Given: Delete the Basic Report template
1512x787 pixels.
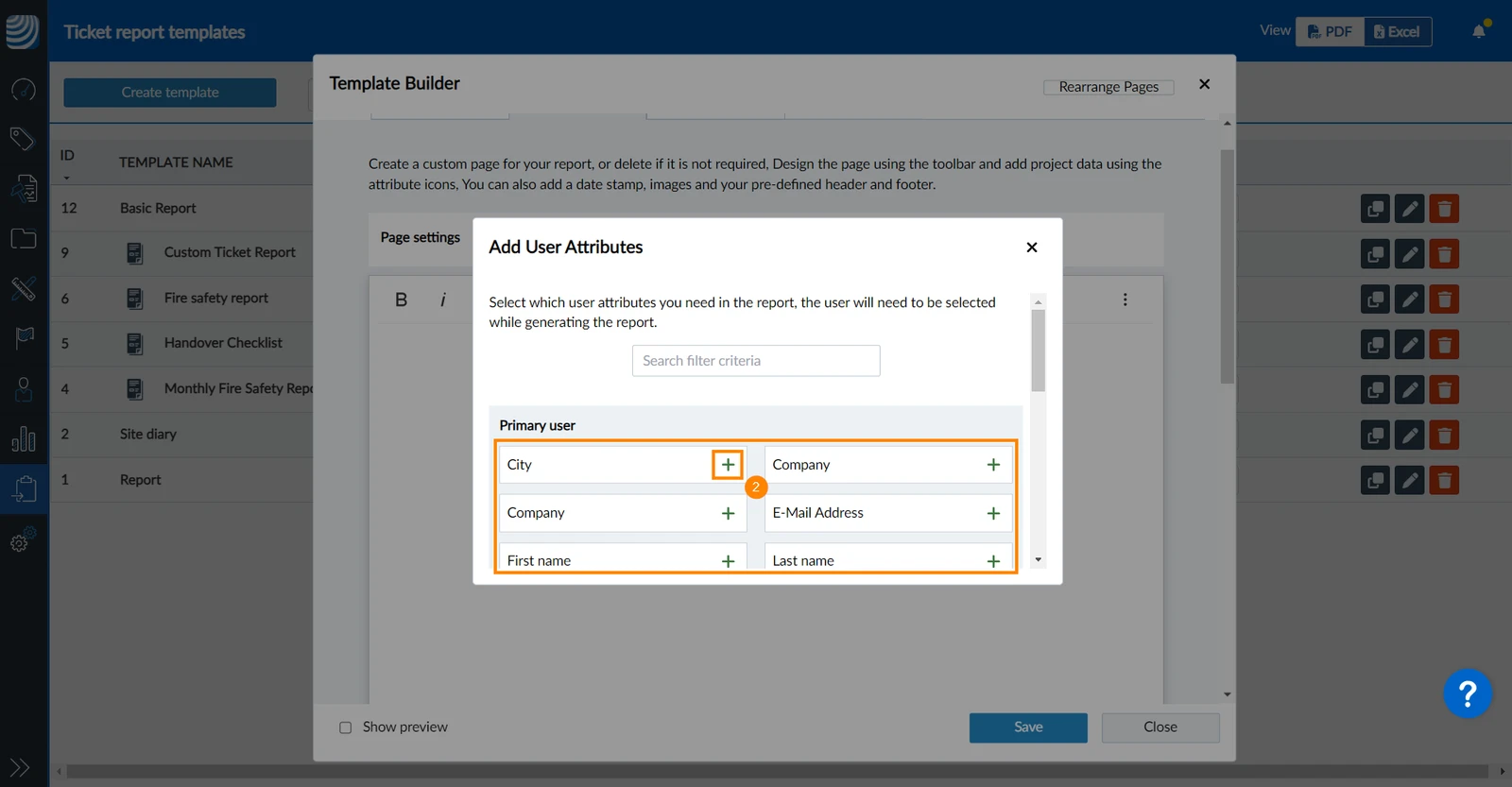Looking at the screenshot, I should tap(1444, 209).
